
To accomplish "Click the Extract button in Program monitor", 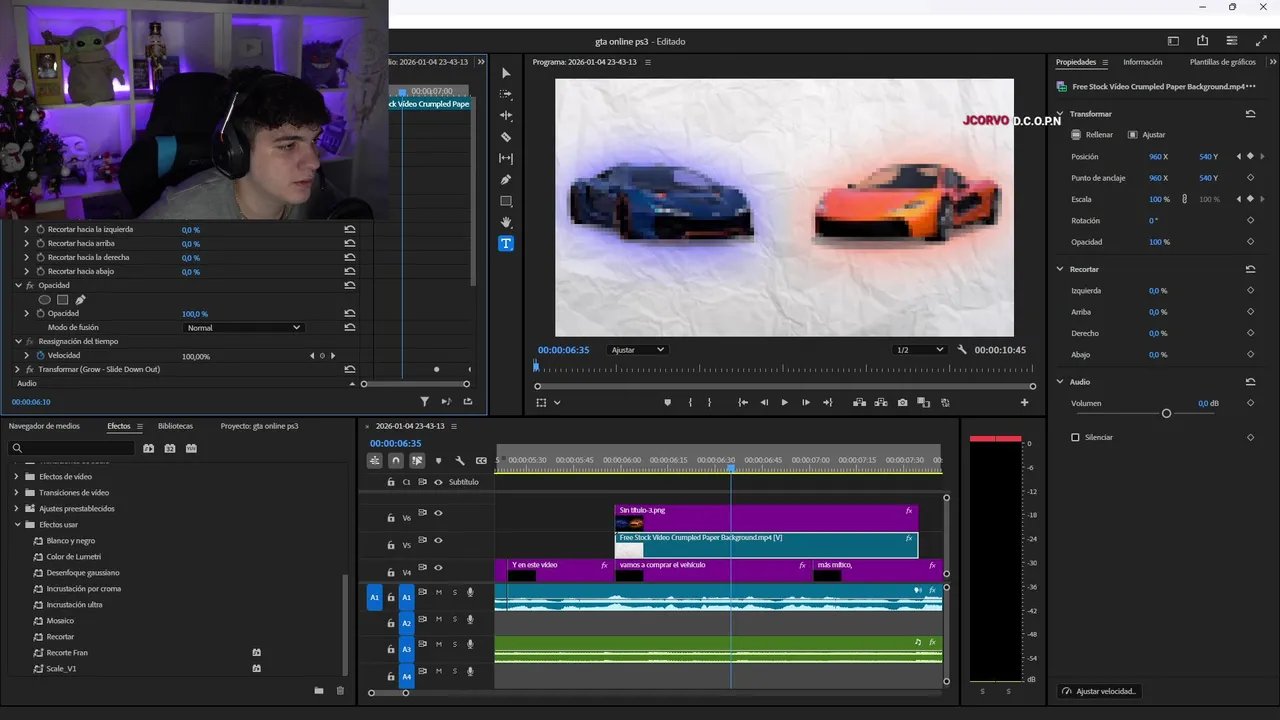I will coord(881,402).
